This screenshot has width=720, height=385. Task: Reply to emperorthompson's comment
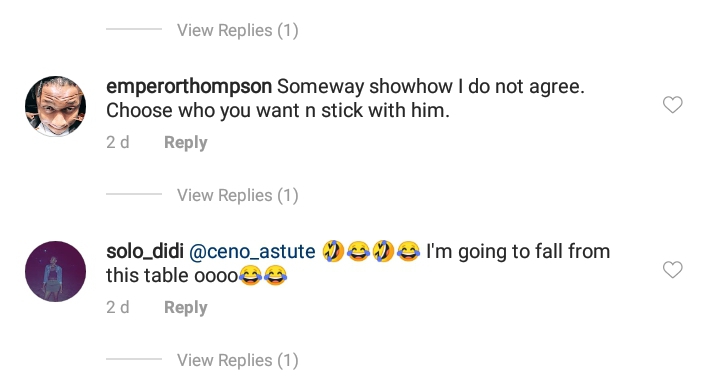(x=186, y=142)
